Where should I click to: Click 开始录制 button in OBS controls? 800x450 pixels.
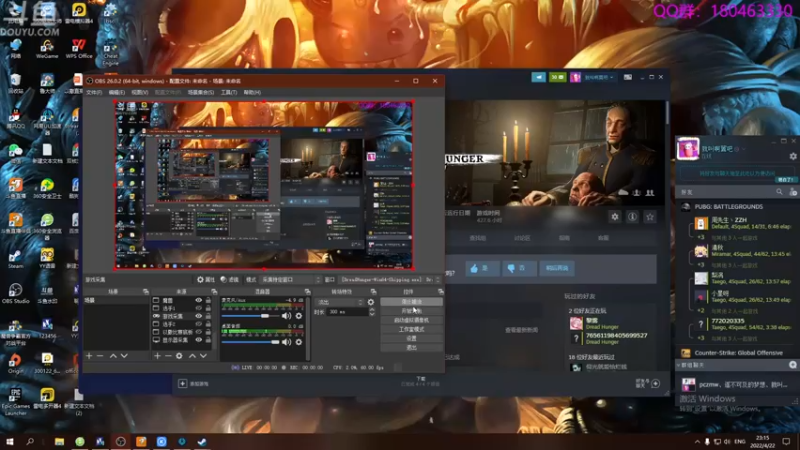coord(411,311)
